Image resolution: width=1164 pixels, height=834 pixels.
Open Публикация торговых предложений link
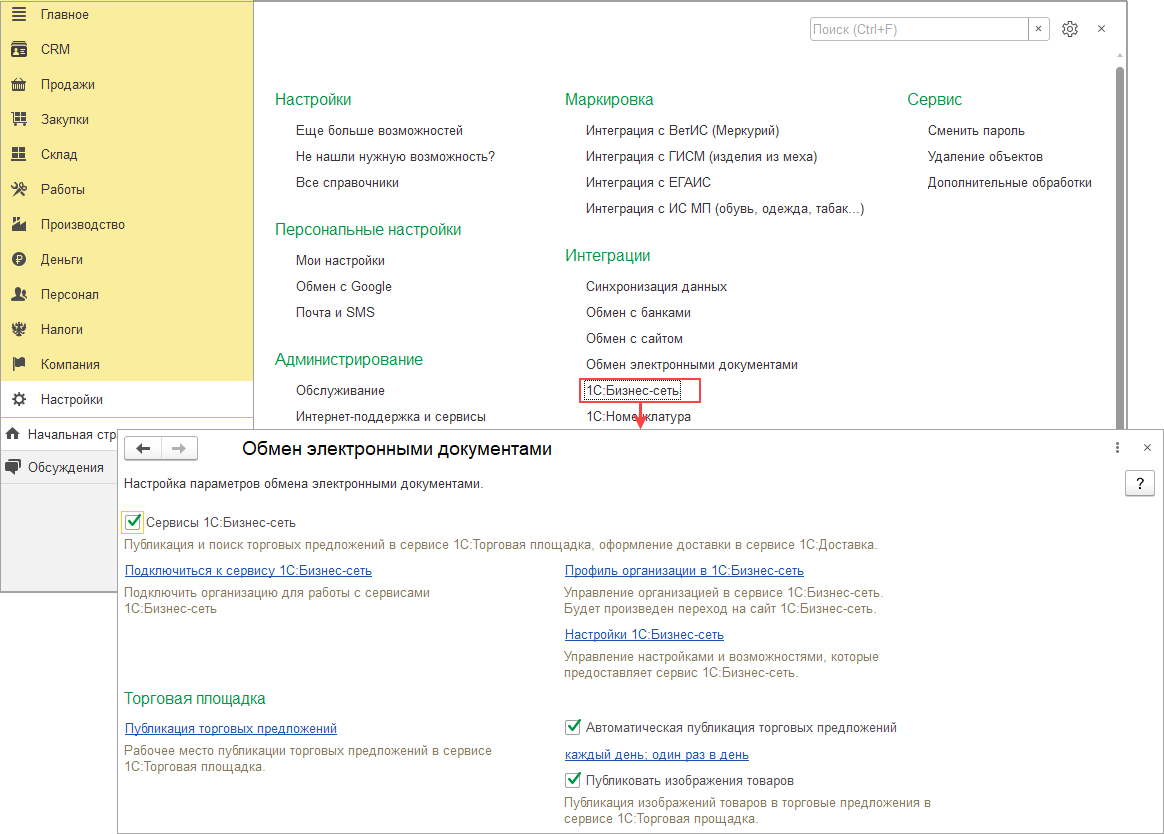[230, 729]
